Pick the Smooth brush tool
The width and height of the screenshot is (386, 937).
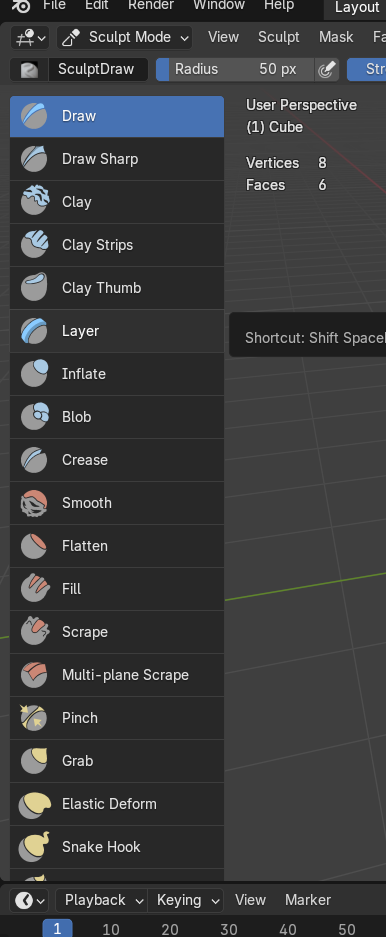117,503
